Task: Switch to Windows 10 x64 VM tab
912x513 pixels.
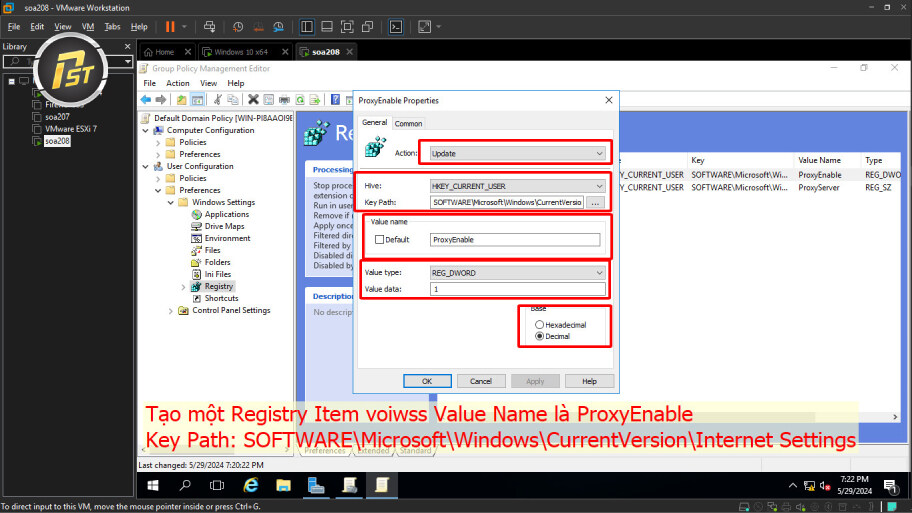Action: (x=241, y=52)
